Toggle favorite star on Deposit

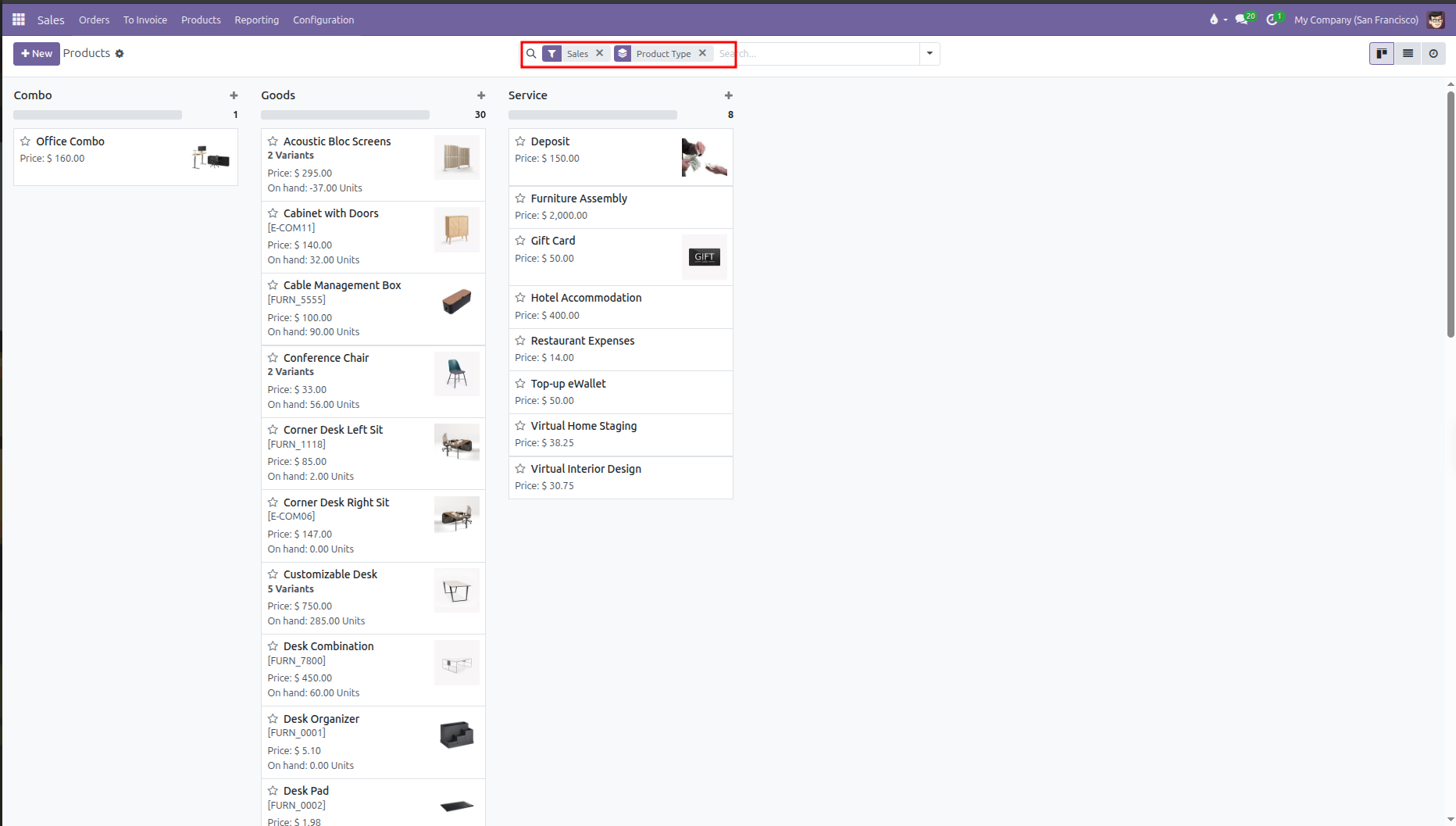click(520, 141)
